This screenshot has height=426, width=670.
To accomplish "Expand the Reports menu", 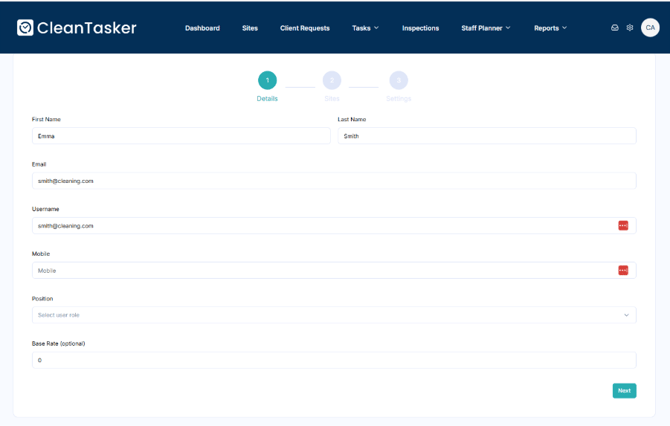I will pyautogui.click(x=550, y=28).
